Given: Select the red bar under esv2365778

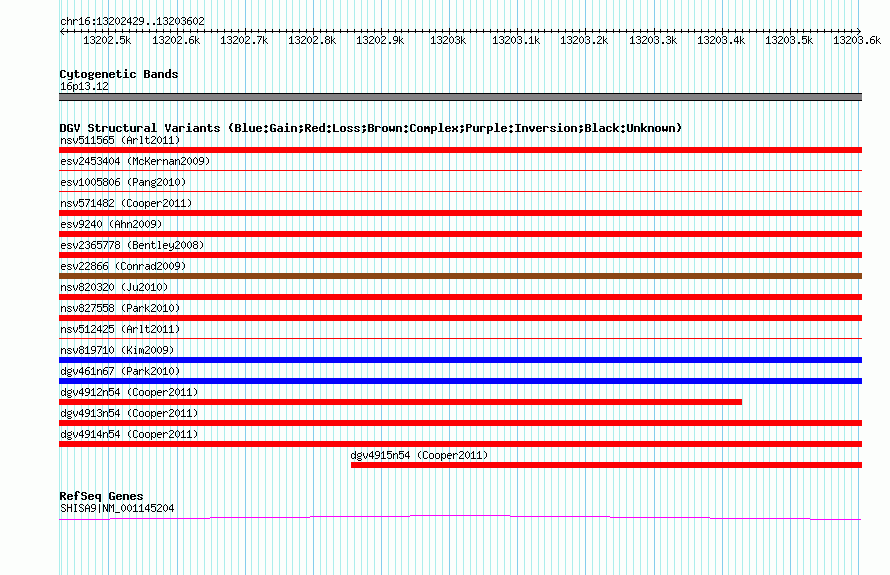Looking at the screenshot, I should coord(460,255).
